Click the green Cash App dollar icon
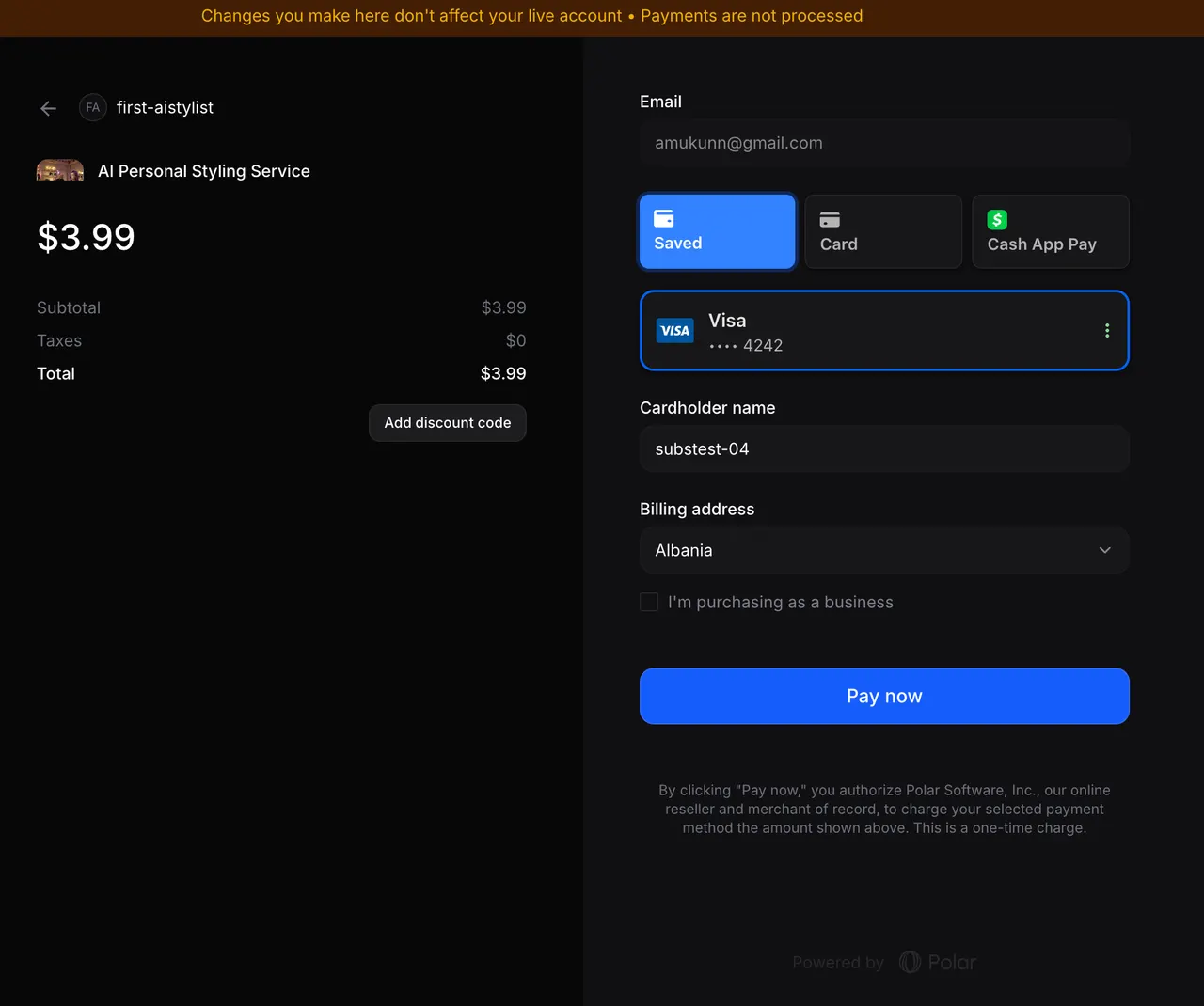The image size is (1204, 1006). [997, 219]
